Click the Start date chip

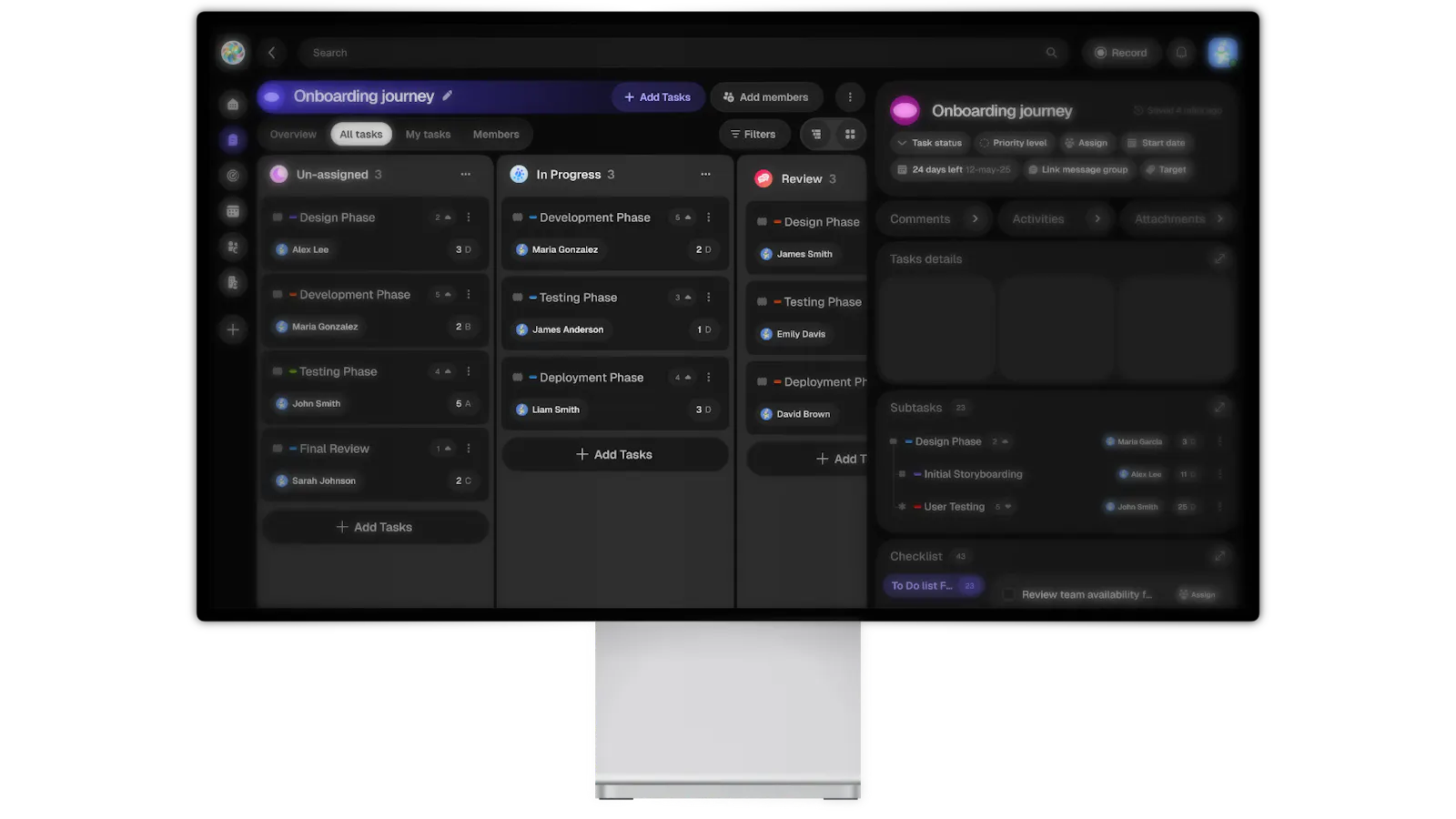pyautogui.click(x=1155, y=143)
